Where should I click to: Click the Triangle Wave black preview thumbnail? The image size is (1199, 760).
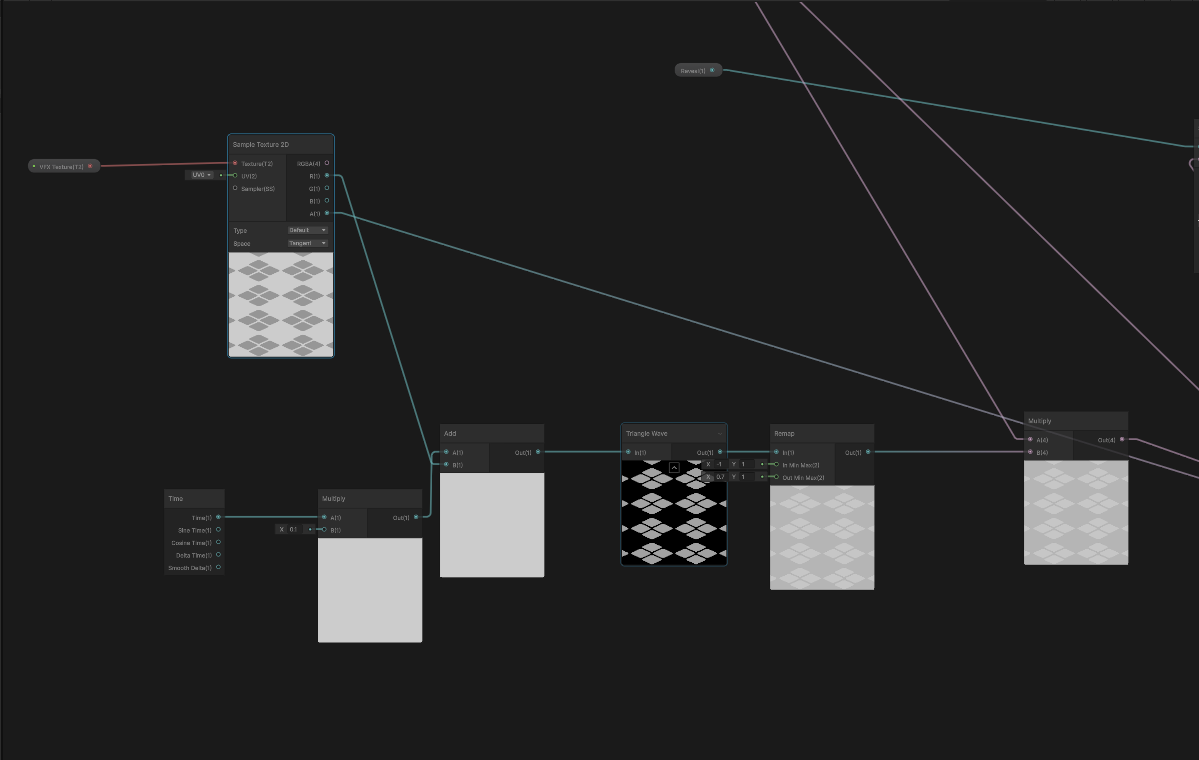click(674, 512)
